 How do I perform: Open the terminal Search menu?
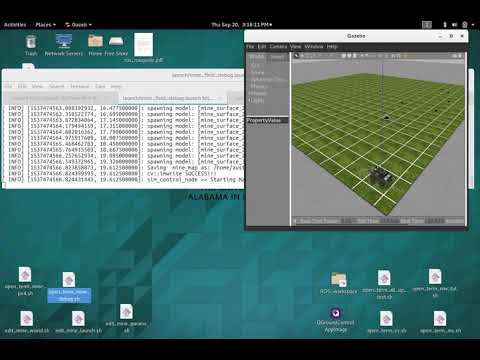[56, 86]
